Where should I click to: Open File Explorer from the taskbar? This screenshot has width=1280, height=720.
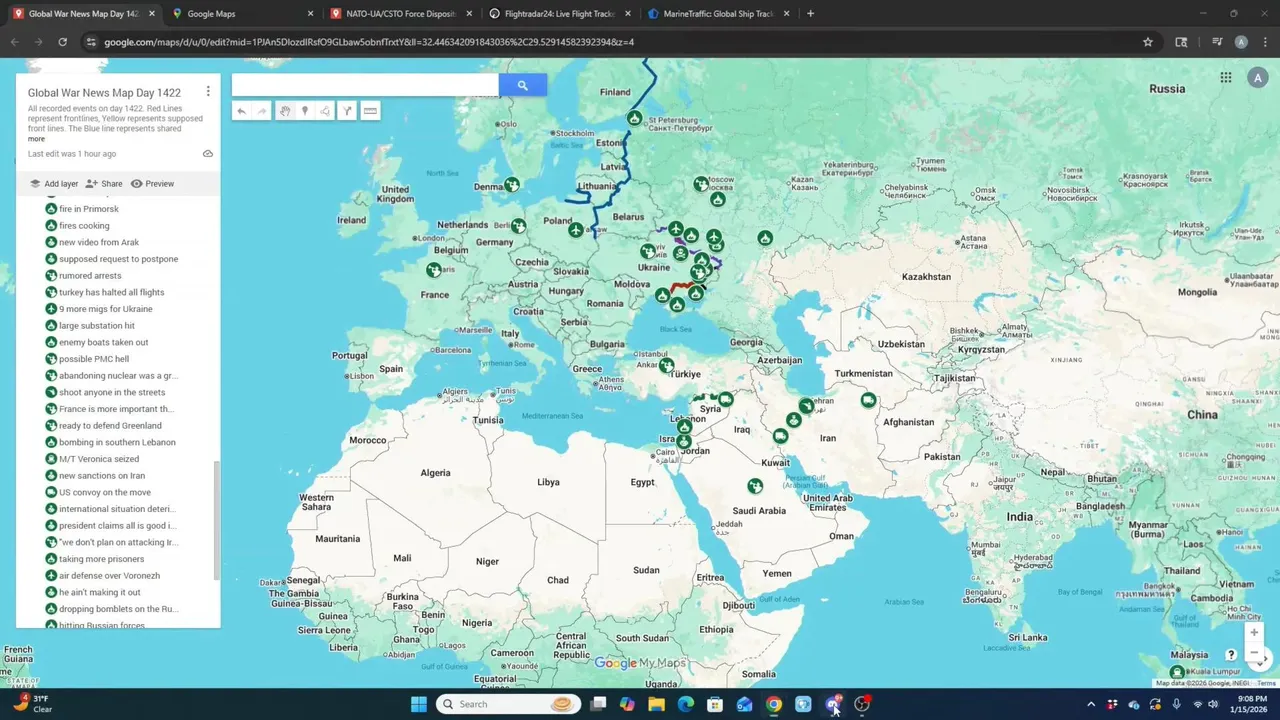[x=656, y=704]
